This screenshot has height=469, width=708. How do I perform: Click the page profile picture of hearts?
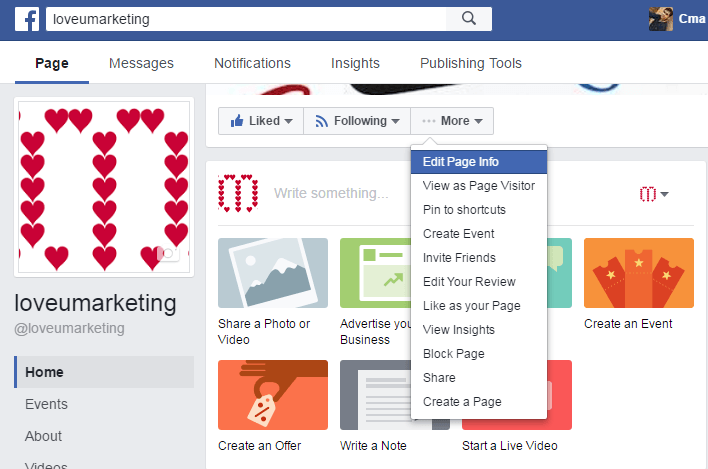click(x=104, y=187)
